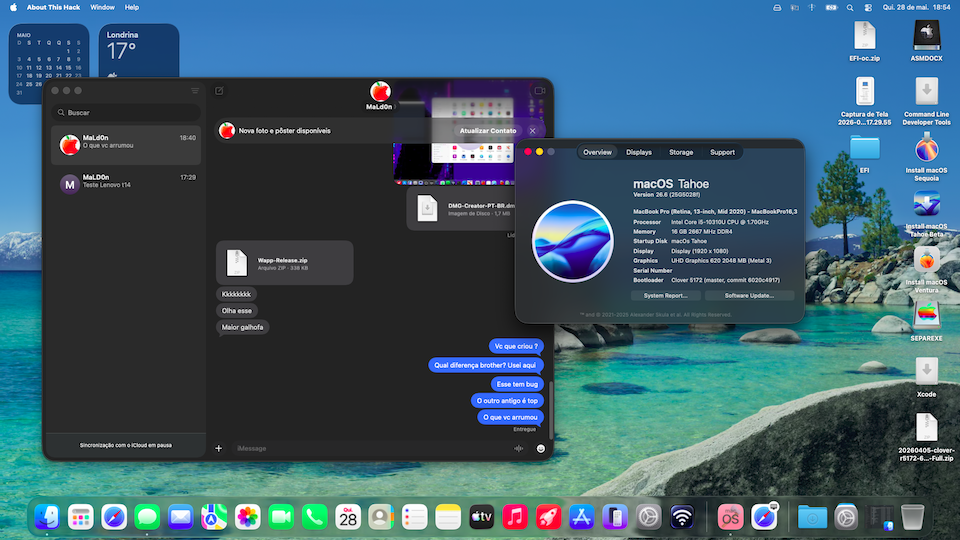The height and width of the screenshot is (540, 960).
Task: Open Messages app in the dock
Action: tap(147, 517)
